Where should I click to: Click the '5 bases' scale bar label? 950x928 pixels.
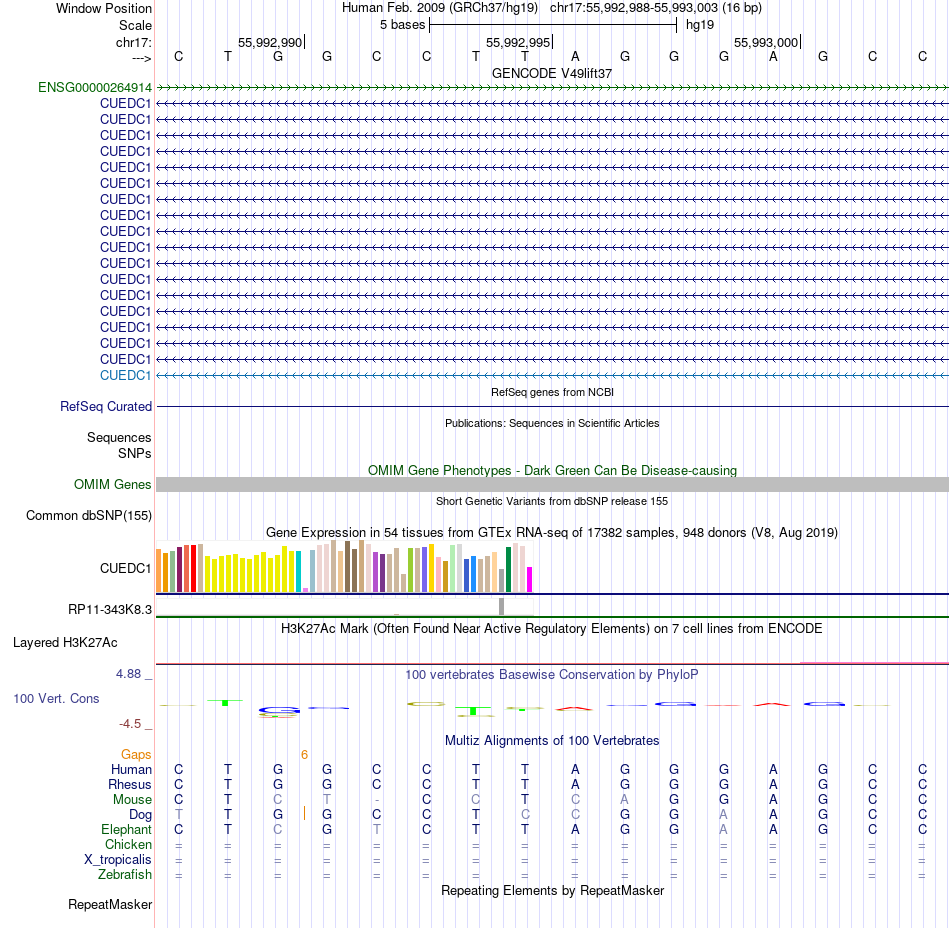(402, 25)
